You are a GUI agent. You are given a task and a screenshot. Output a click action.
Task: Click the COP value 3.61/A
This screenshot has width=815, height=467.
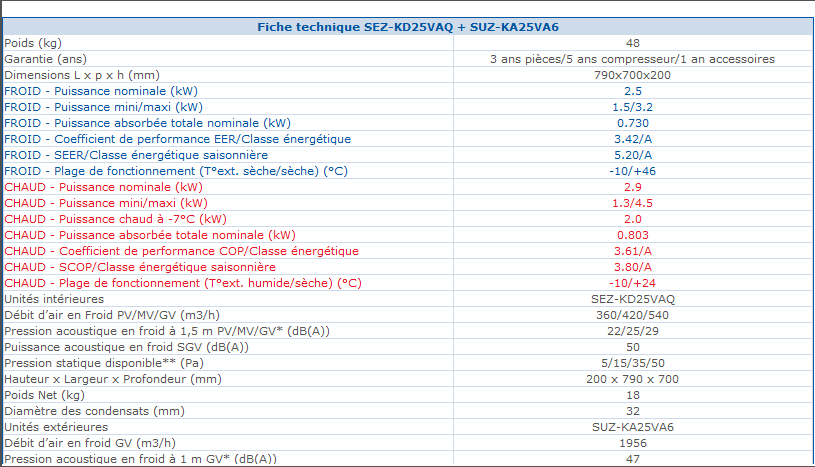point(633,251)
